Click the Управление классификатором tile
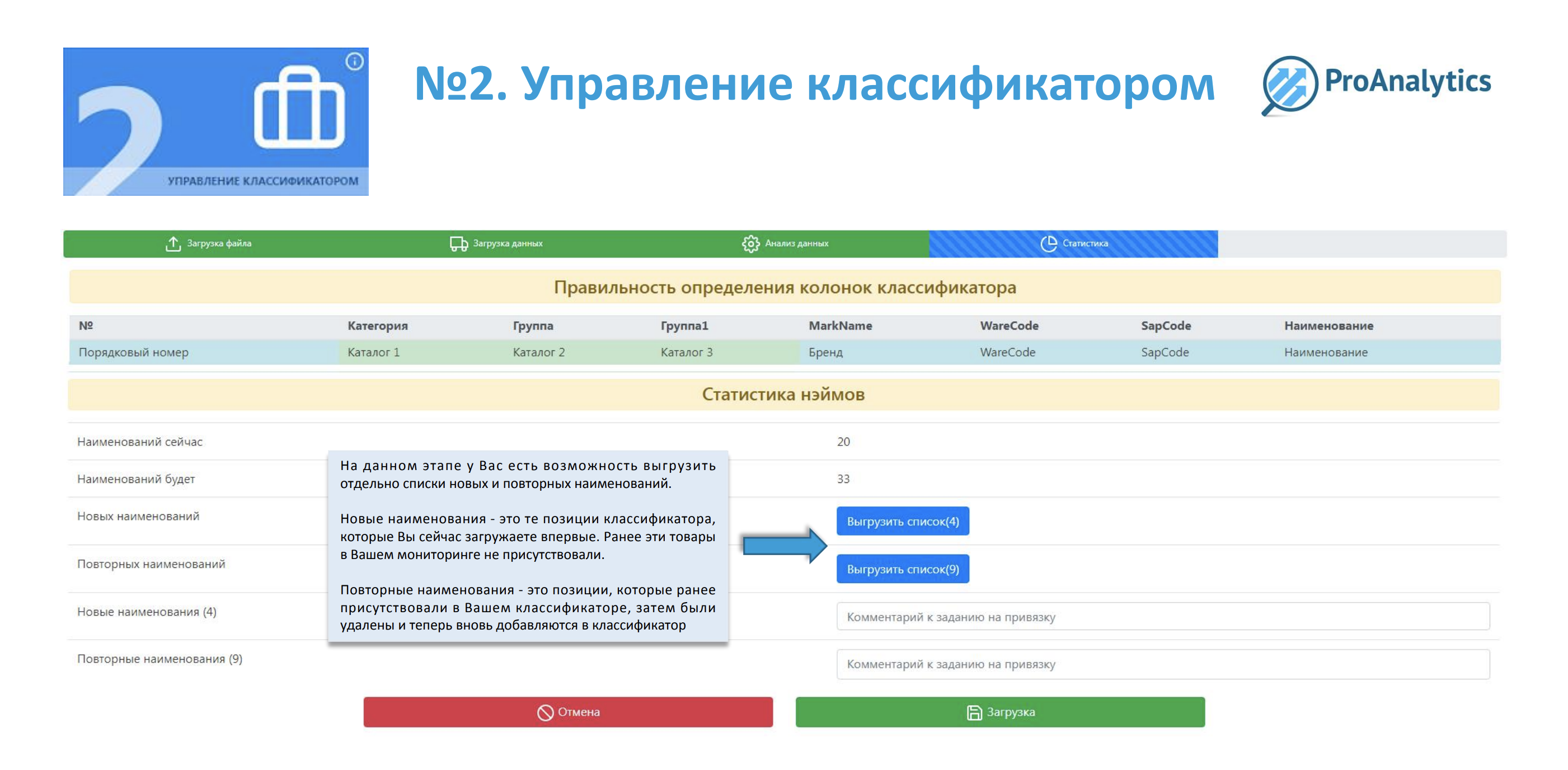This screenshot has height=770, width=1568. click(215, 122)
